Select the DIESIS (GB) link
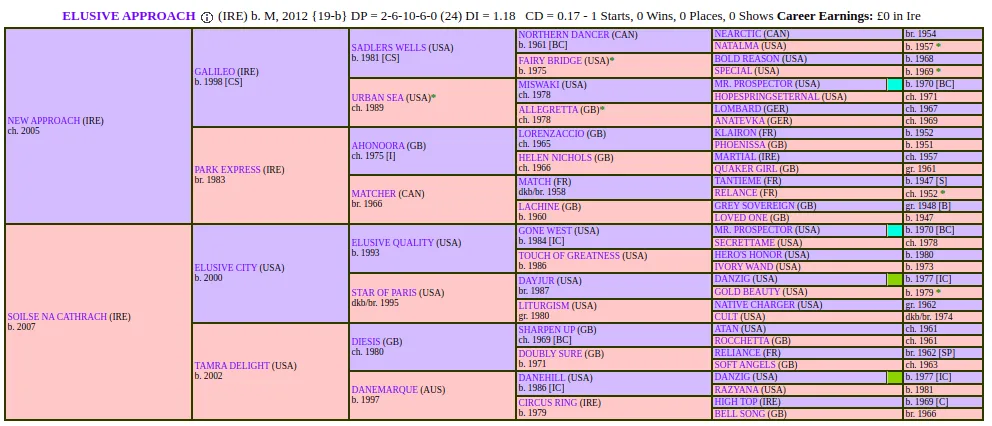 [x=367, y=342]
